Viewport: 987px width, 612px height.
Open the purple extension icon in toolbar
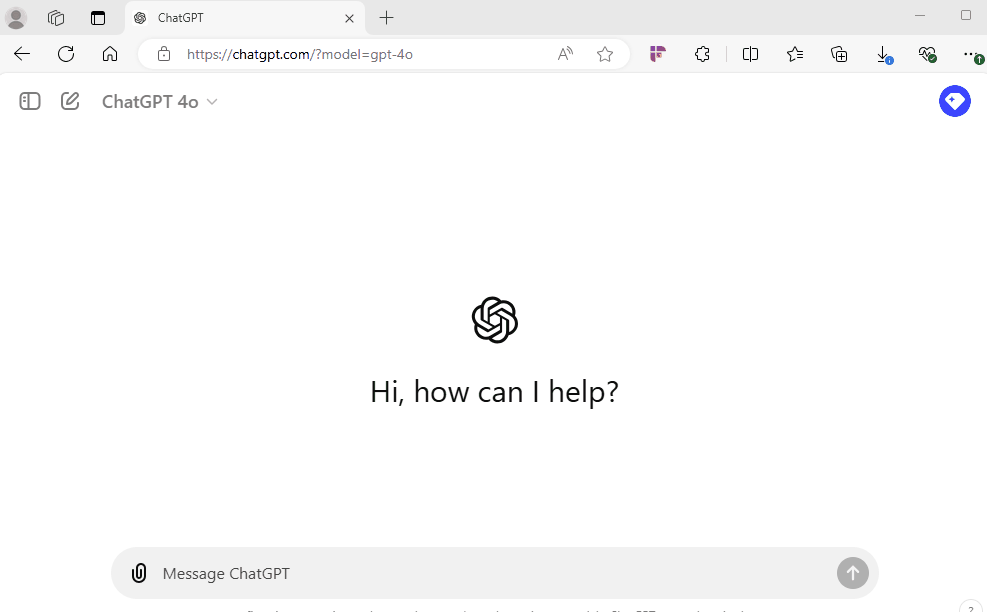[658, 54]
